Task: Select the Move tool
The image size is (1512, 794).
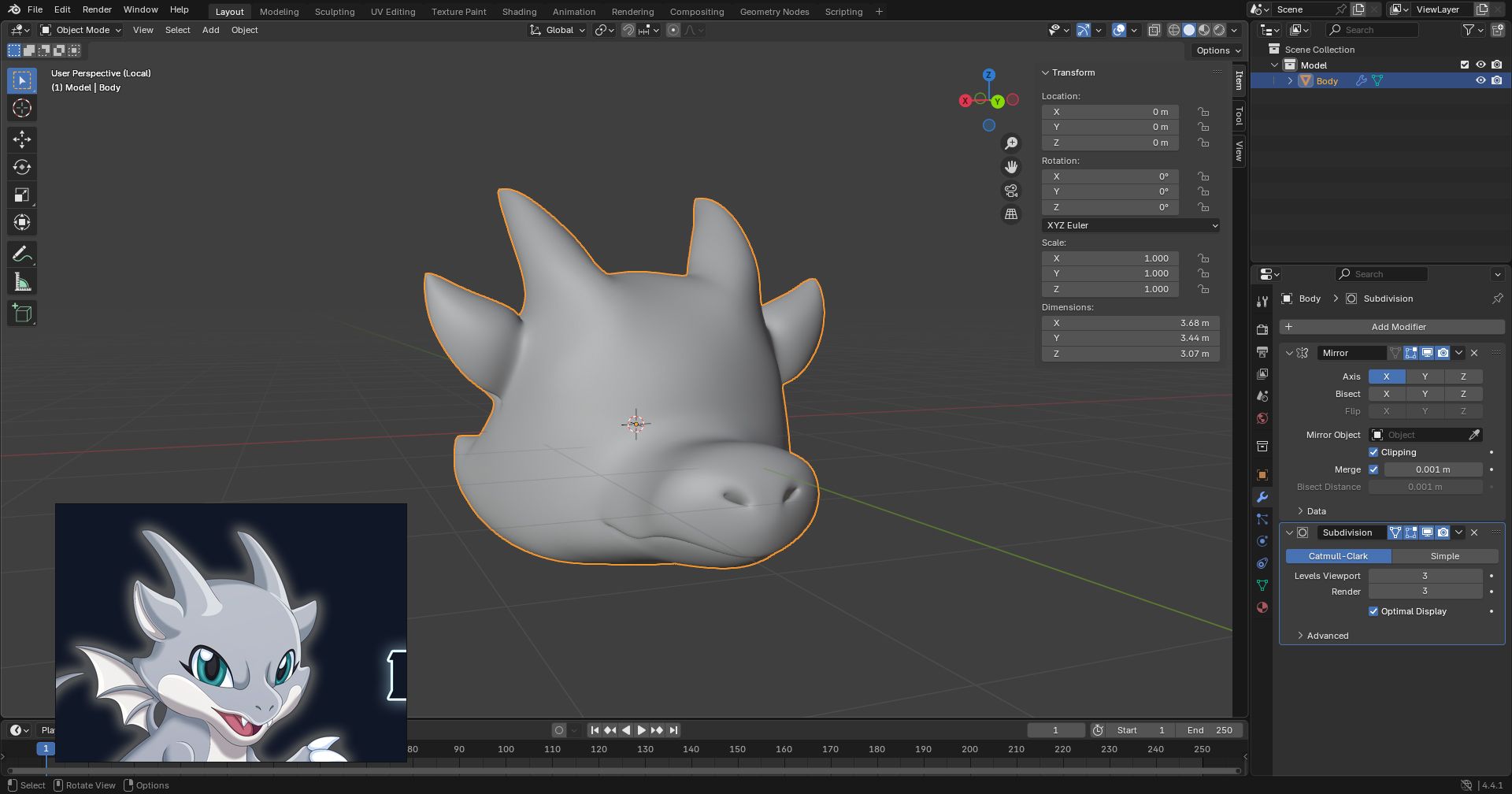Action: [x=22, y=139]
